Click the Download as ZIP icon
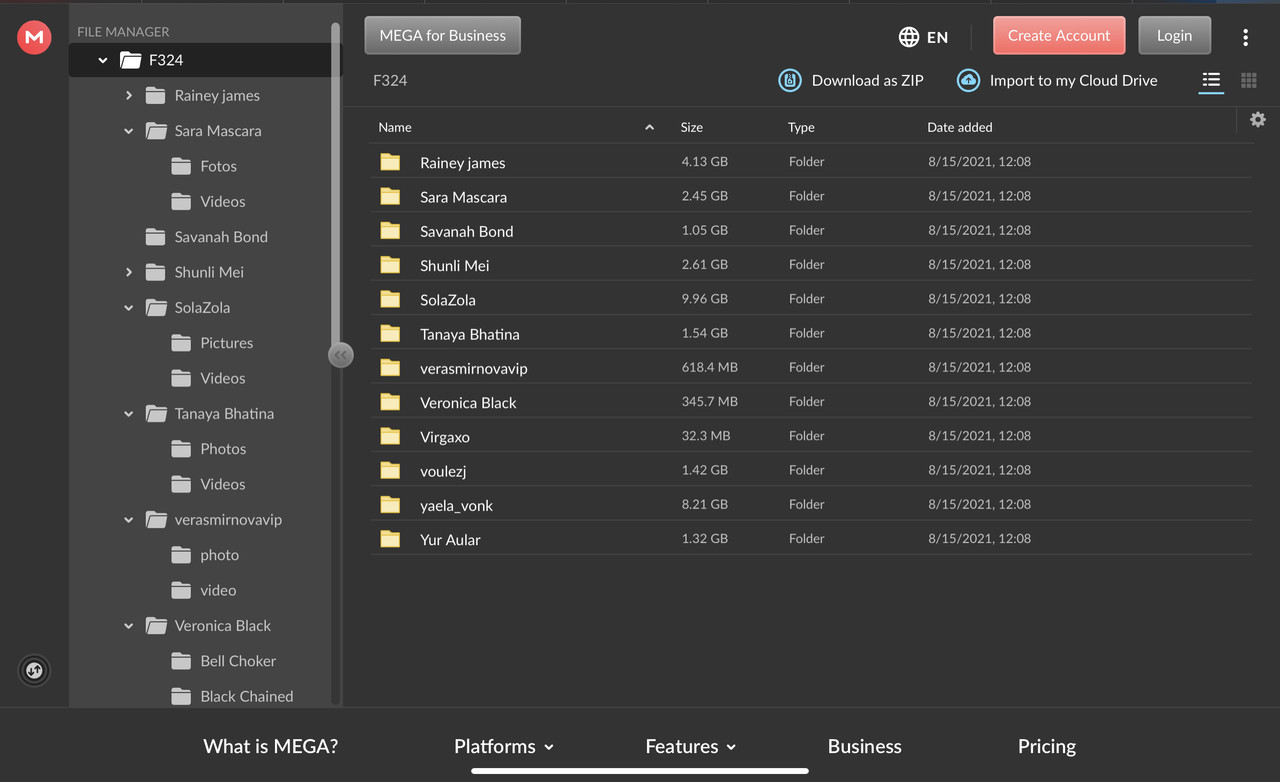 (x=790, y=80)
